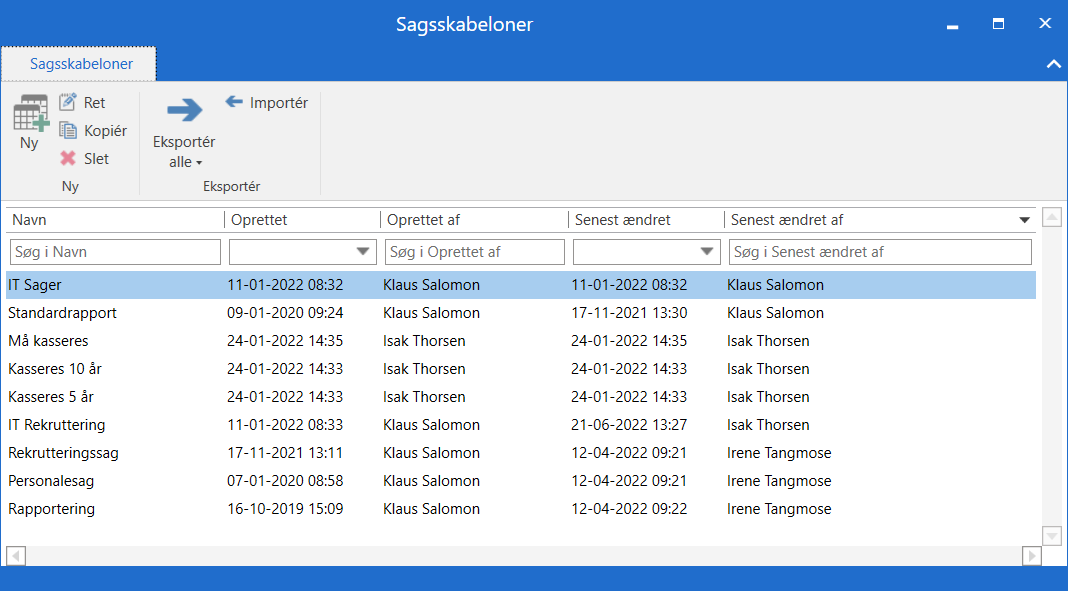Click the Kopiér copy icon
Image resolution: width=1068 pixels, height=591 pixels.
68,131
